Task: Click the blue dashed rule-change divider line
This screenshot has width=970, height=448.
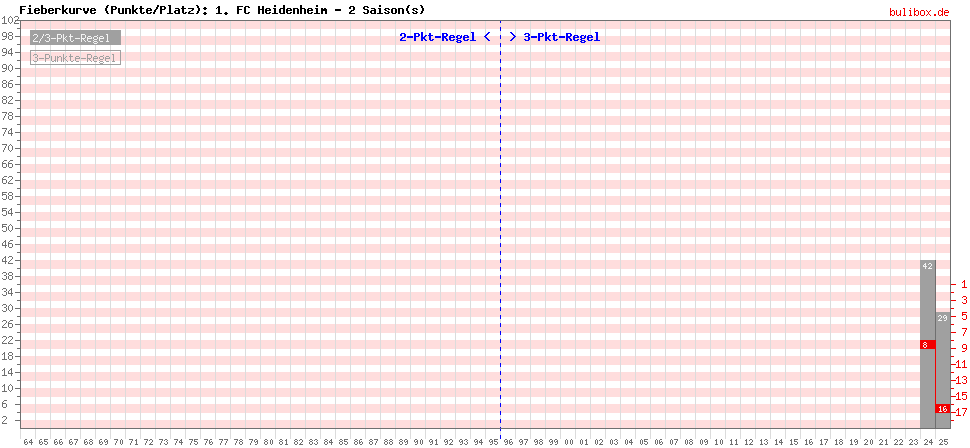Action: click(x=500, y=224)
